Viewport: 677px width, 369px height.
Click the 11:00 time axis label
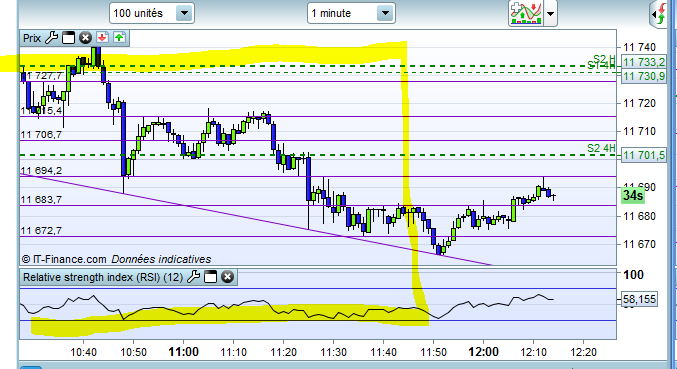point(183,352)
